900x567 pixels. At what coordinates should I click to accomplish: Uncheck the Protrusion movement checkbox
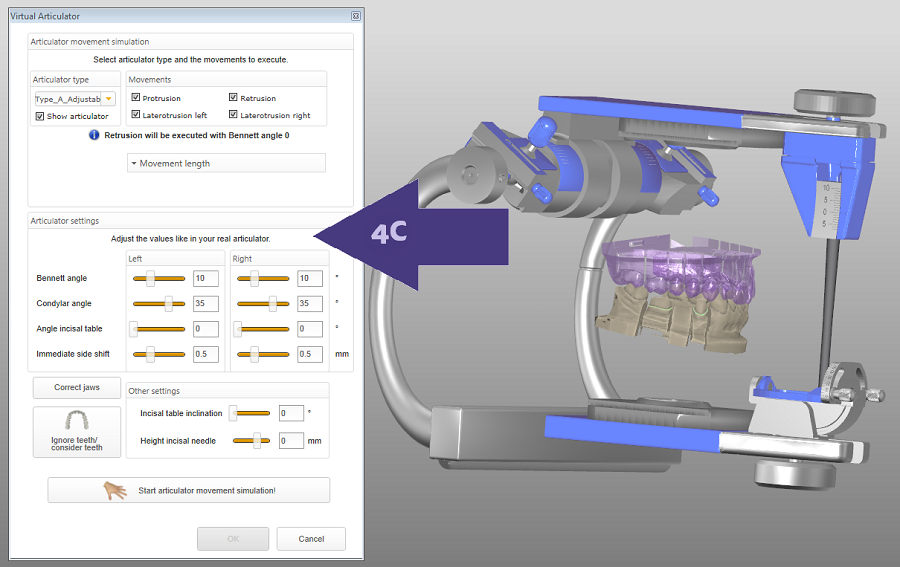point(136,98)
